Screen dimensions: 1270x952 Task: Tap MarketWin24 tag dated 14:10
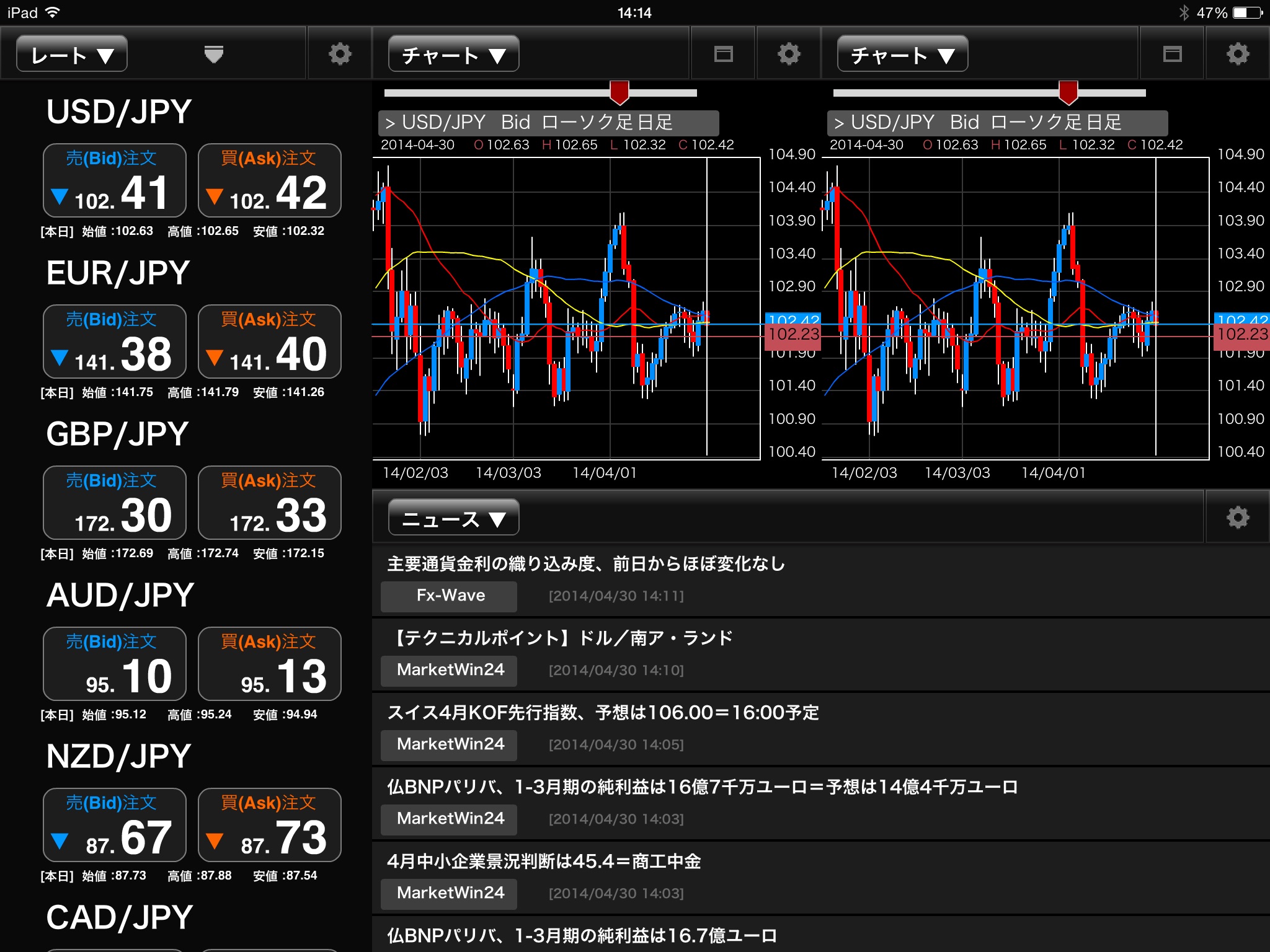tap(449, 670)
